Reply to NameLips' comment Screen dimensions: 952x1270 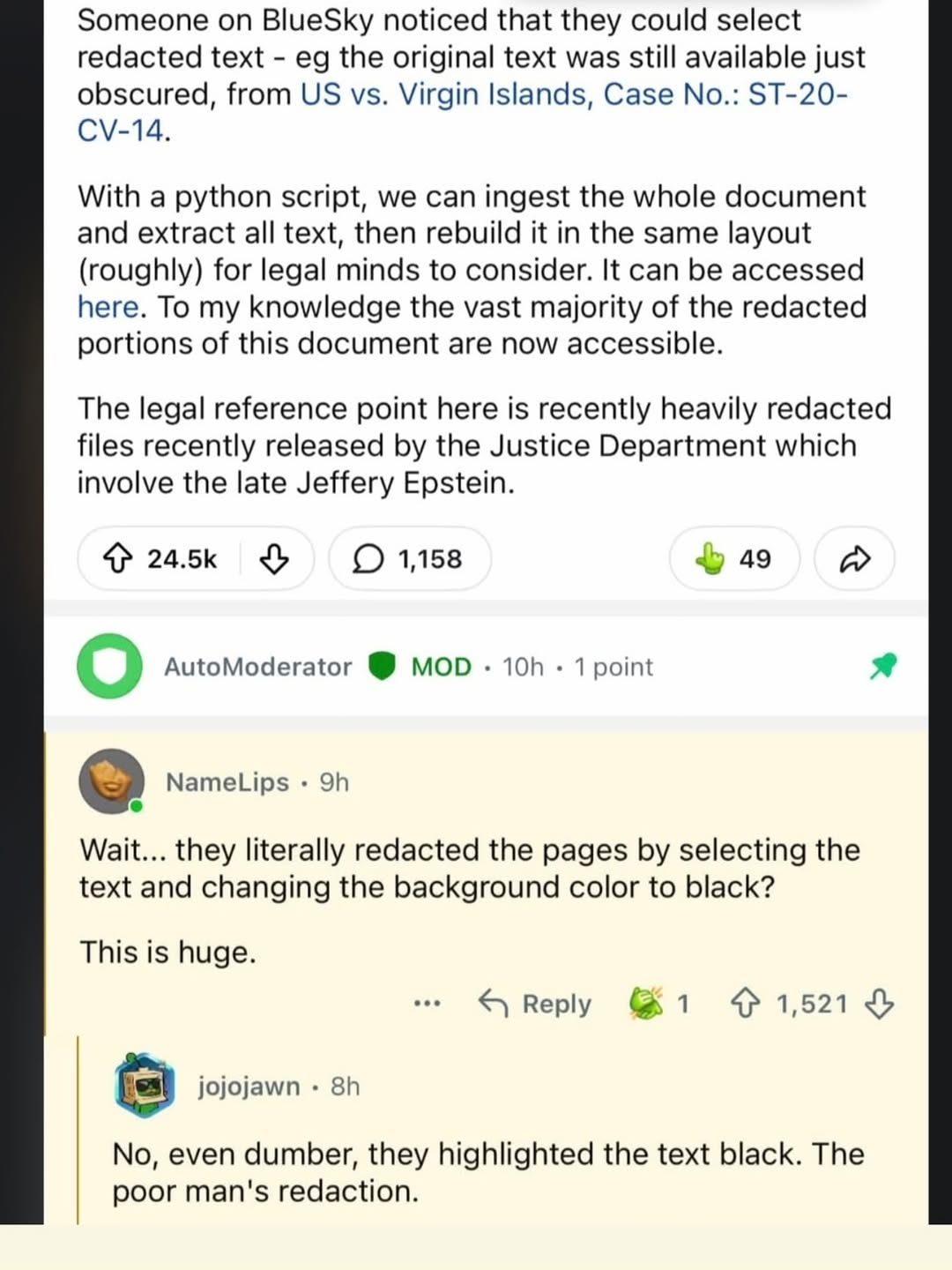[535, 1003]
